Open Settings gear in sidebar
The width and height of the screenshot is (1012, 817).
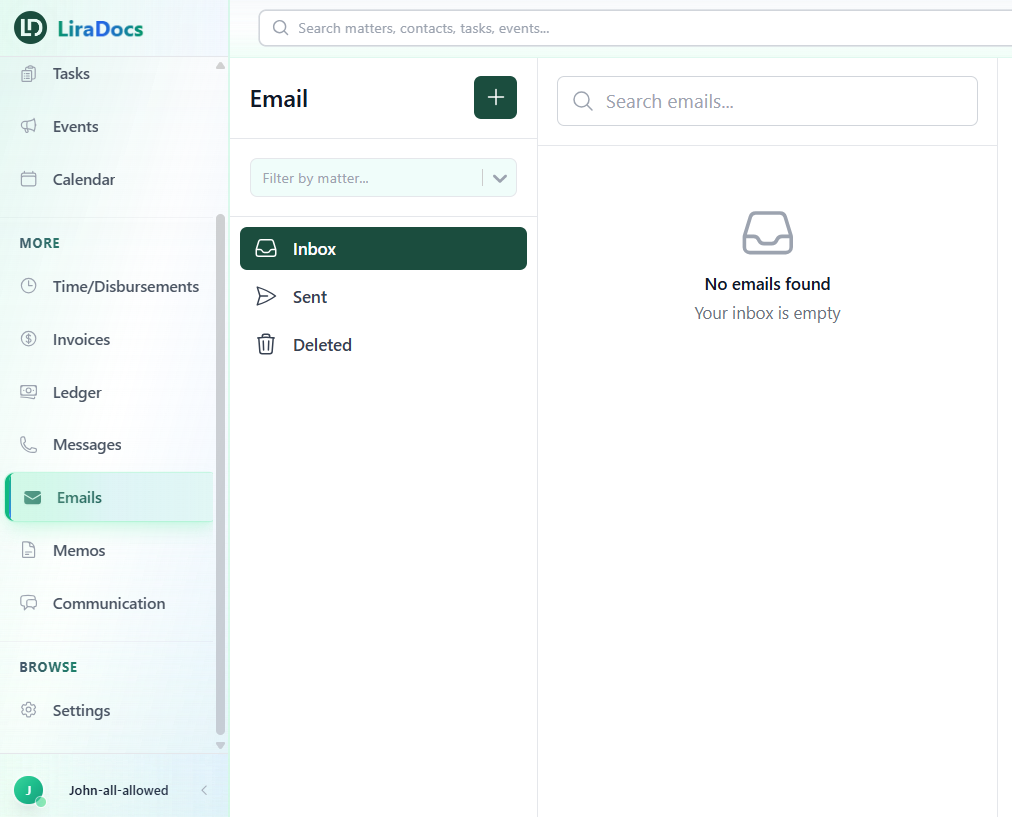click(x=29, y=711)
